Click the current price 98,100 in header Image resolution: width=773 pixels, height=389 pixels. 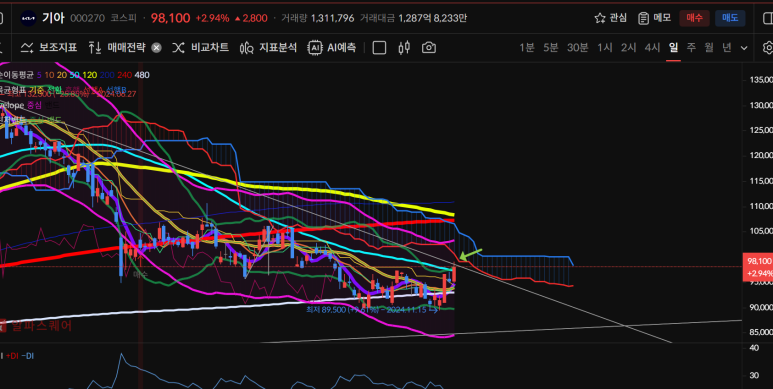(171, 18)
